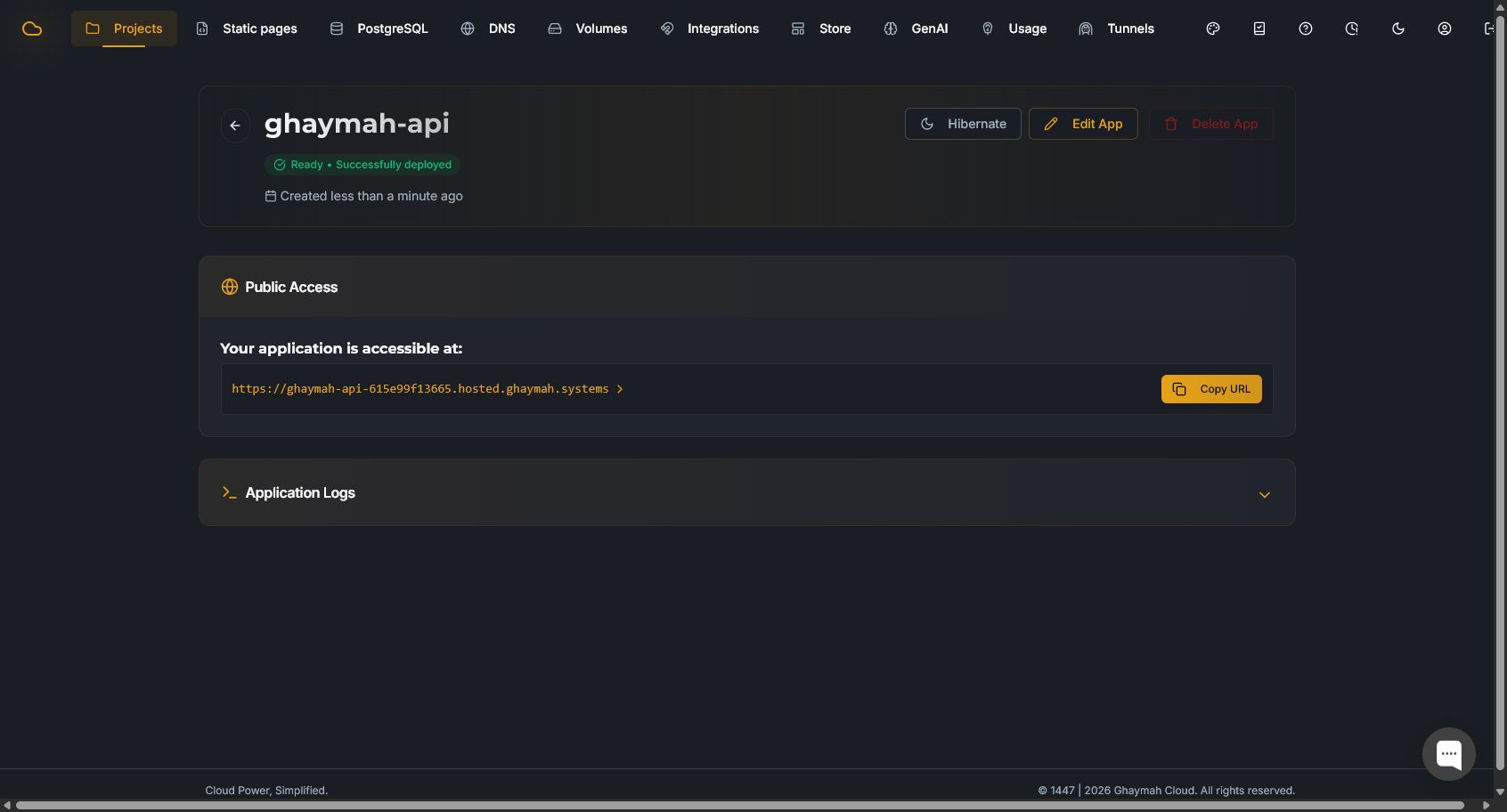Open the Tunnels section
Image resolution: width=1507 pixels, height=812 pixels.
pos(1117,28)
